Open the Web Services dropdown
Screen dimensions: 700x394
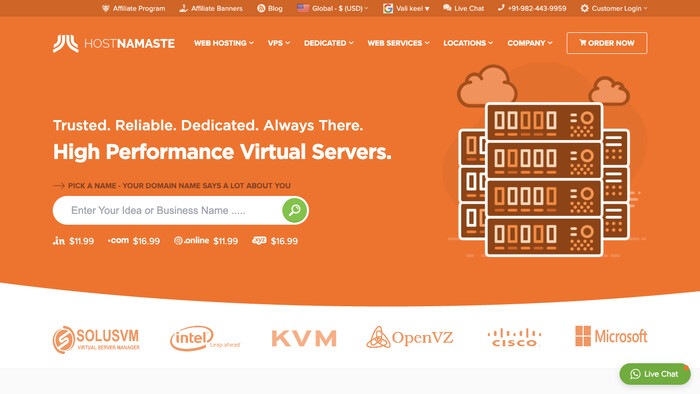tap(399, 43)
